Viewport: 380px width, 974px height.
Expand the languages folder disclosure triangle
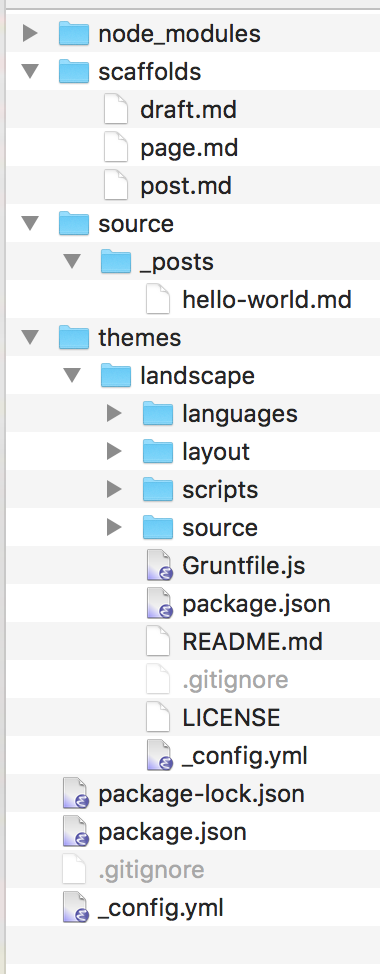click(114, 413)
